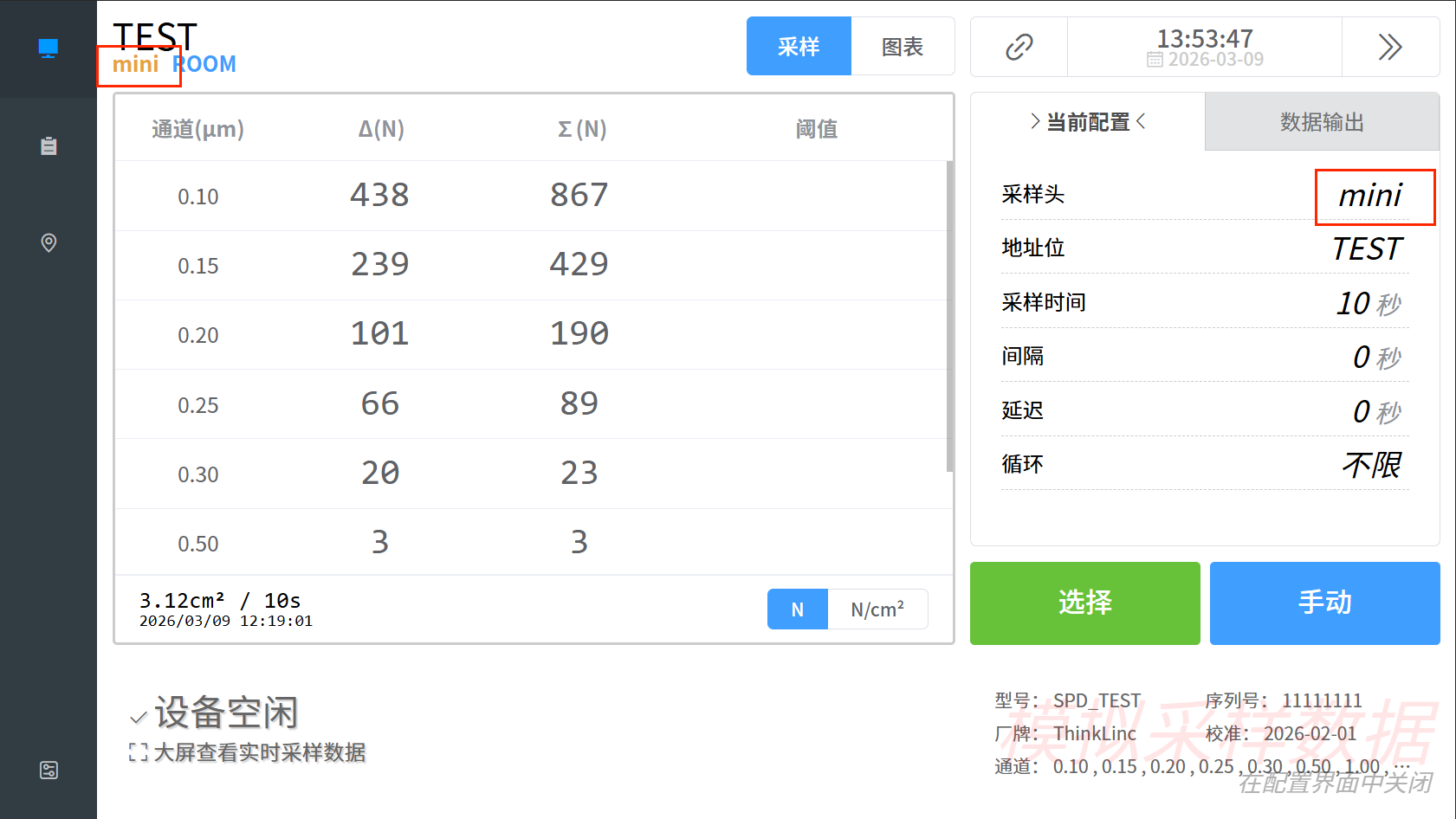Screen dimensions: 1456x819
Task: Open the 采样头 mini value selector
Action: click(x=1374, y=197)
